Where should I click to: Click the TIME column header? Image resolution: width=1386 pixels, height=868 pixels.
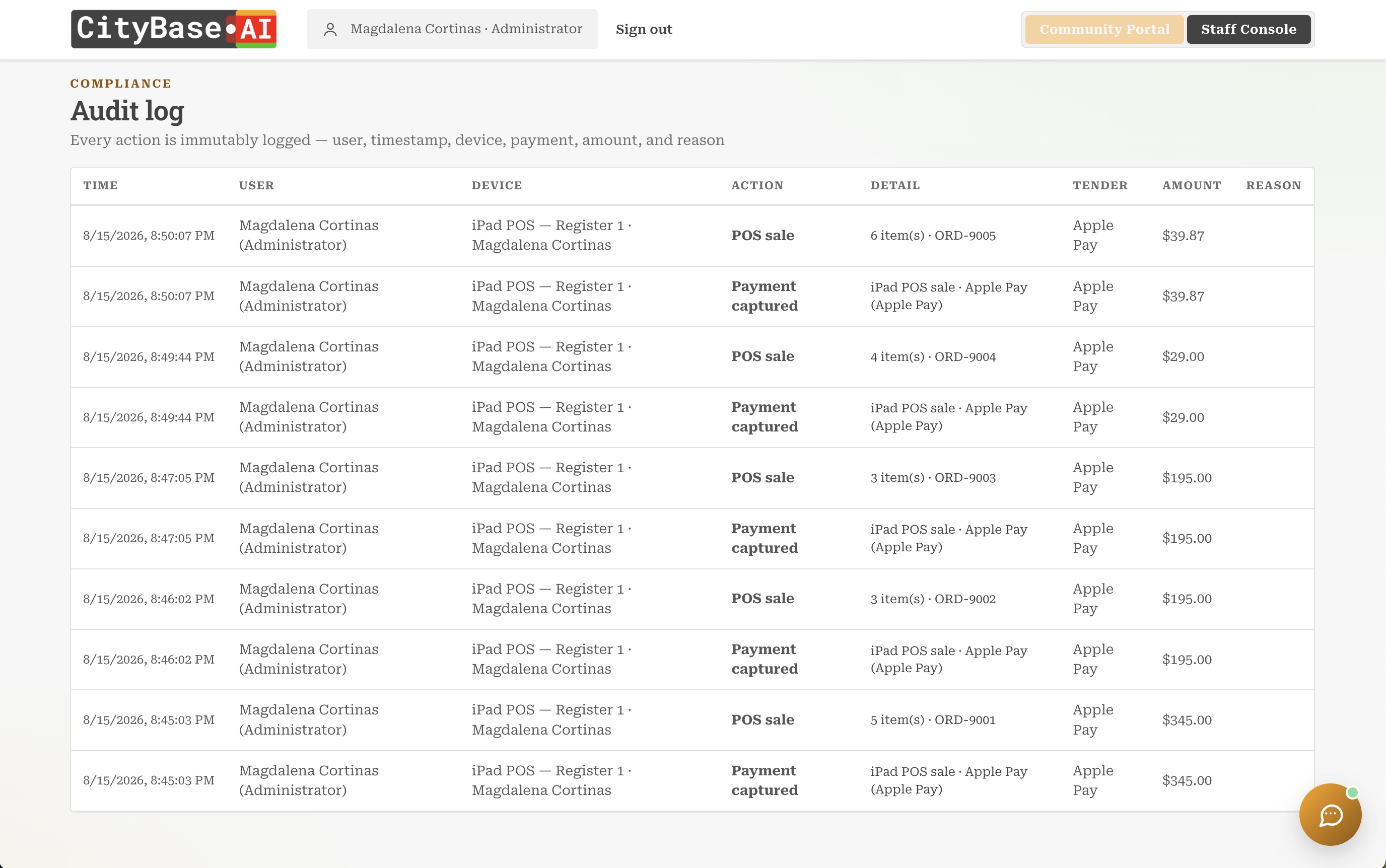pyautogui.click(x=101, y=185)
